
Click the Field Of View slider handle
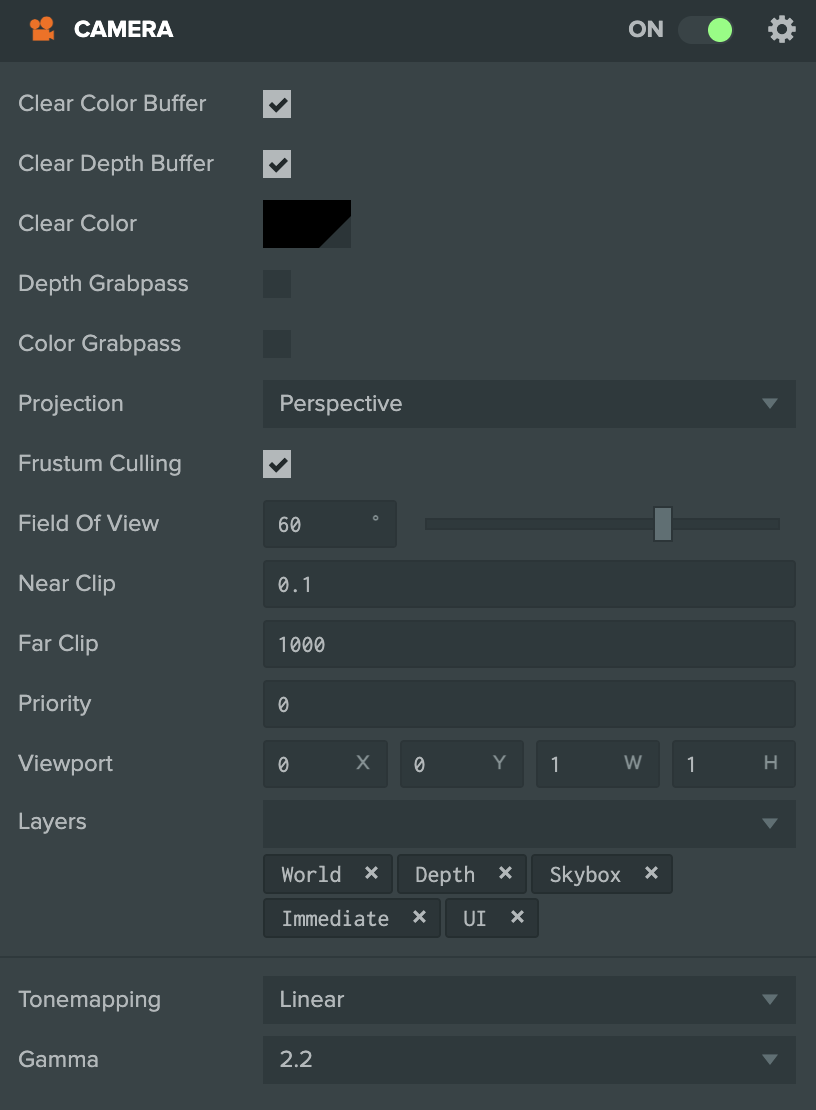click(662, 524)
